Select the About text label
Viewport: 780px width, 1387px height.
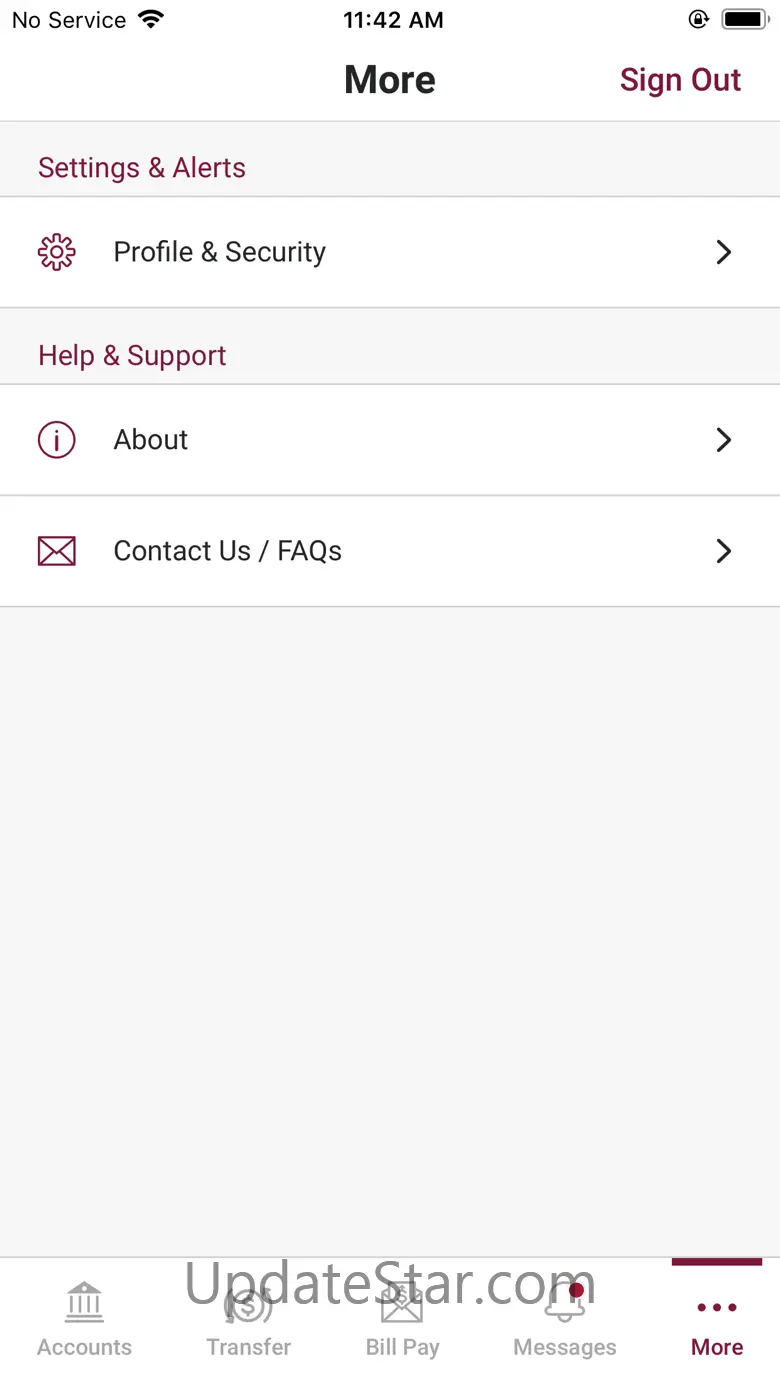(x=151, y=440)
